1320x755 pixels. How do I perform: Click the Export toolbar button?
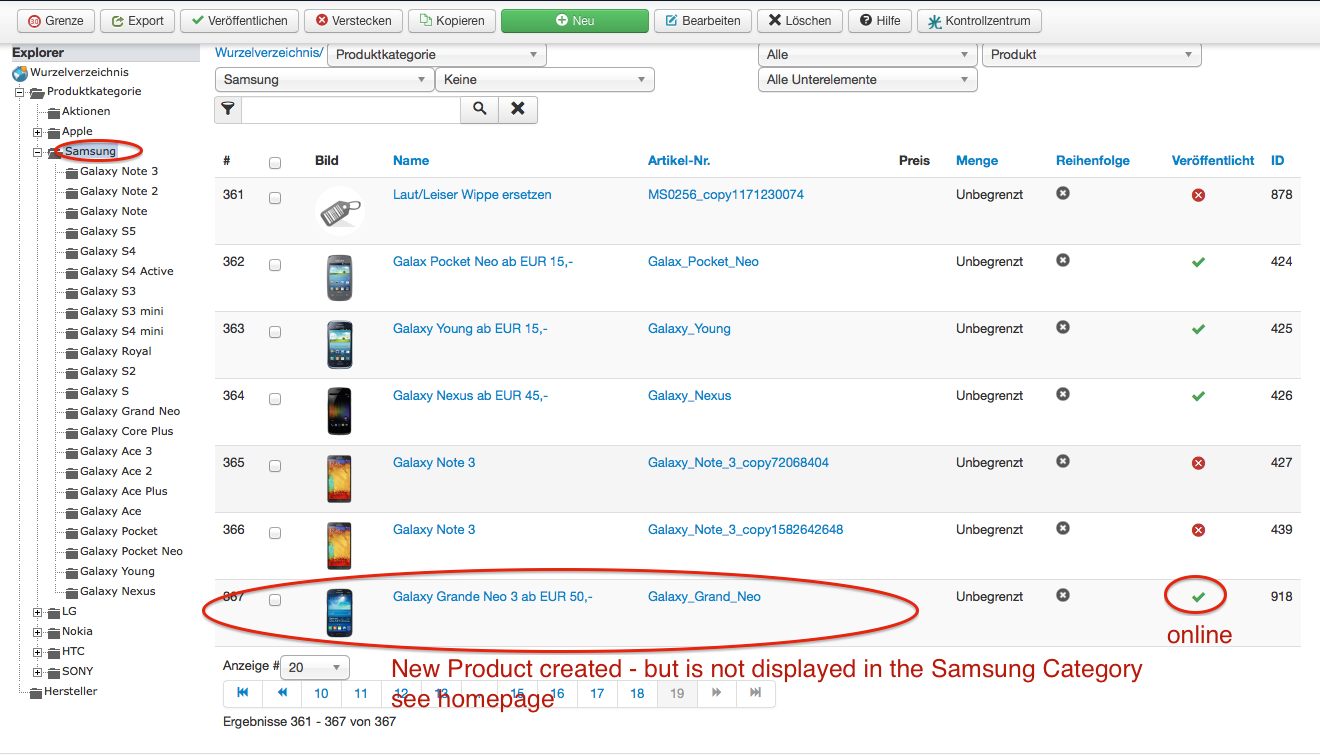click(x=138, y=21)
